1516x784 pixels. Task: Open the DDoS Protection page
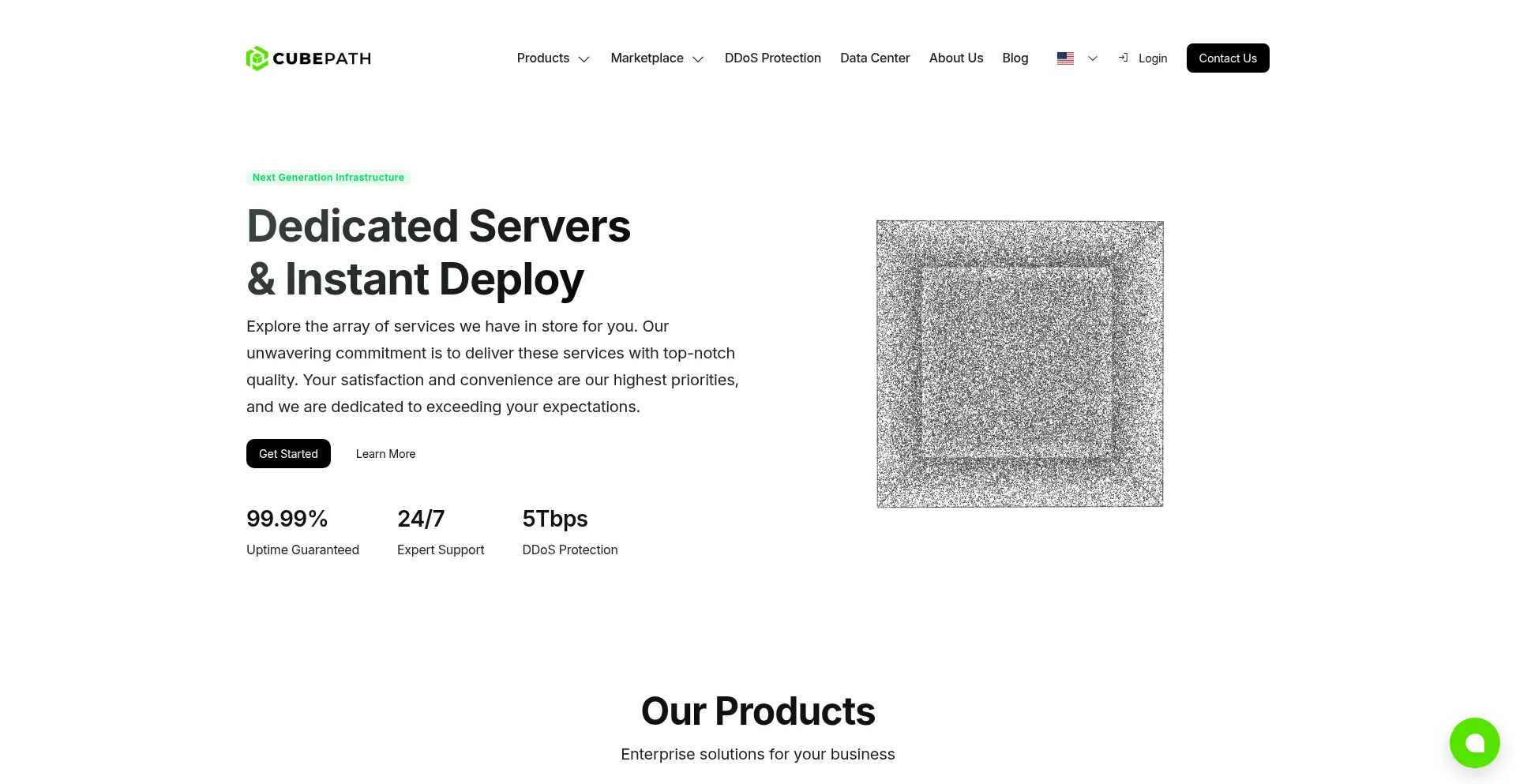coord(772,58)
